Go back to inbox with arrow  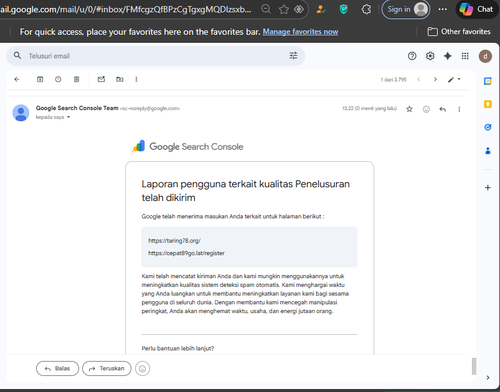tap(17, 79)
